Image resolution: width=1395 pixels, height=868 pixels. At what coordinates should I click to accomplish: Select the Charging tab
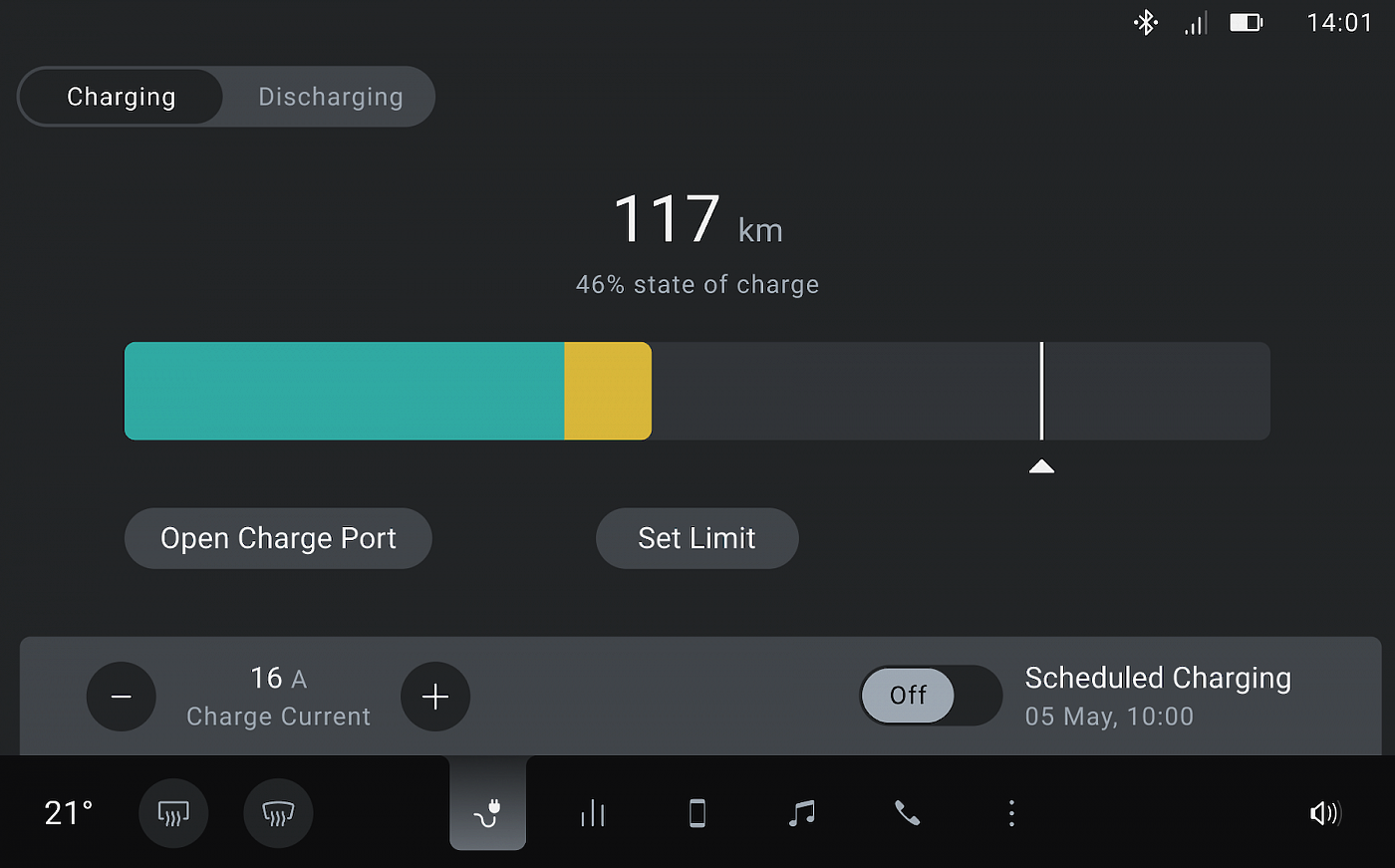pyautogui.click(x=122, y=97)
